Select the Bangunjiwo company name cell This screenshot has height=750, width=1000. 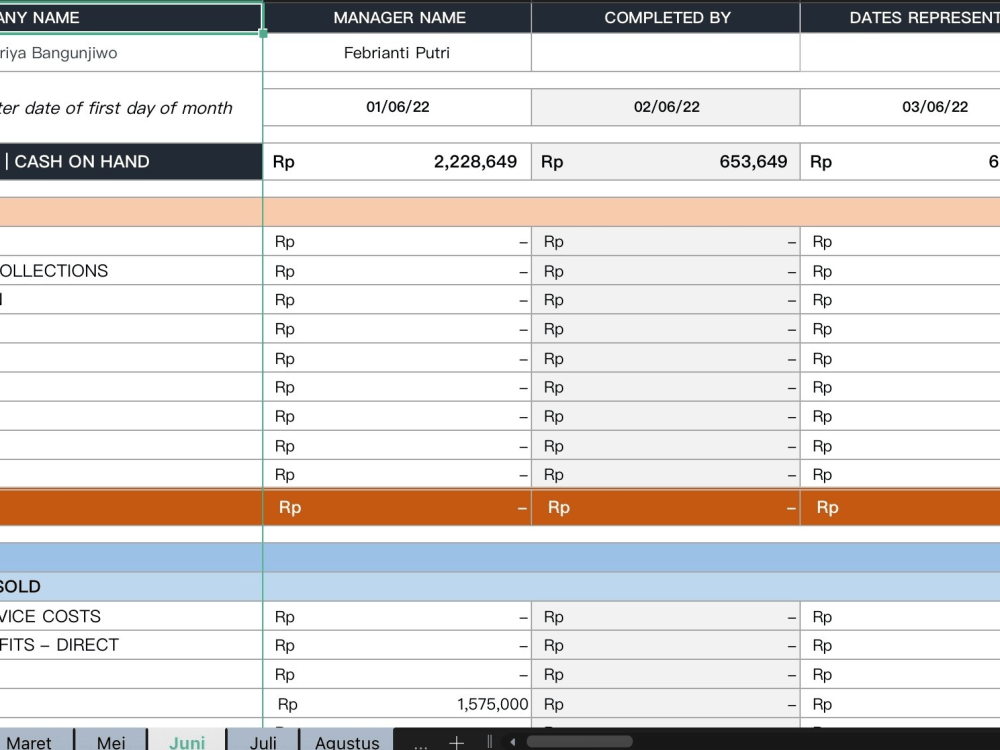[131, 52]
